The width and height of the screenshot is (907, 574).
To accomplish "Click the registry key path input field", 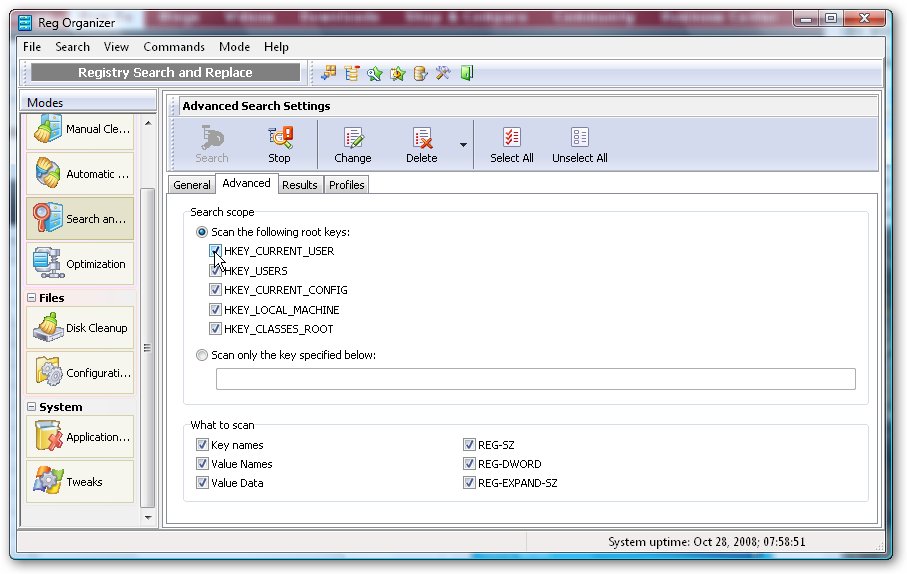I will pos(535,379).
